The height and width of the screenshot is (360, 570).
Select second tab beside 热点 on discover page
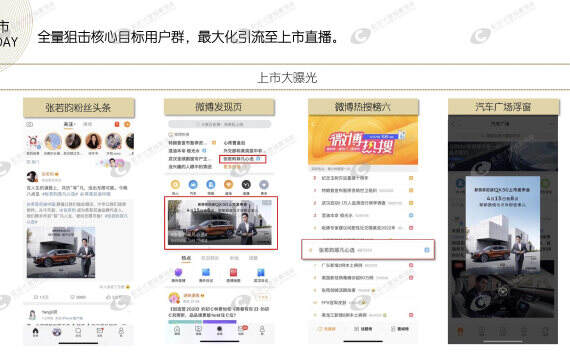pyautogui.click(x=210, y=258)
